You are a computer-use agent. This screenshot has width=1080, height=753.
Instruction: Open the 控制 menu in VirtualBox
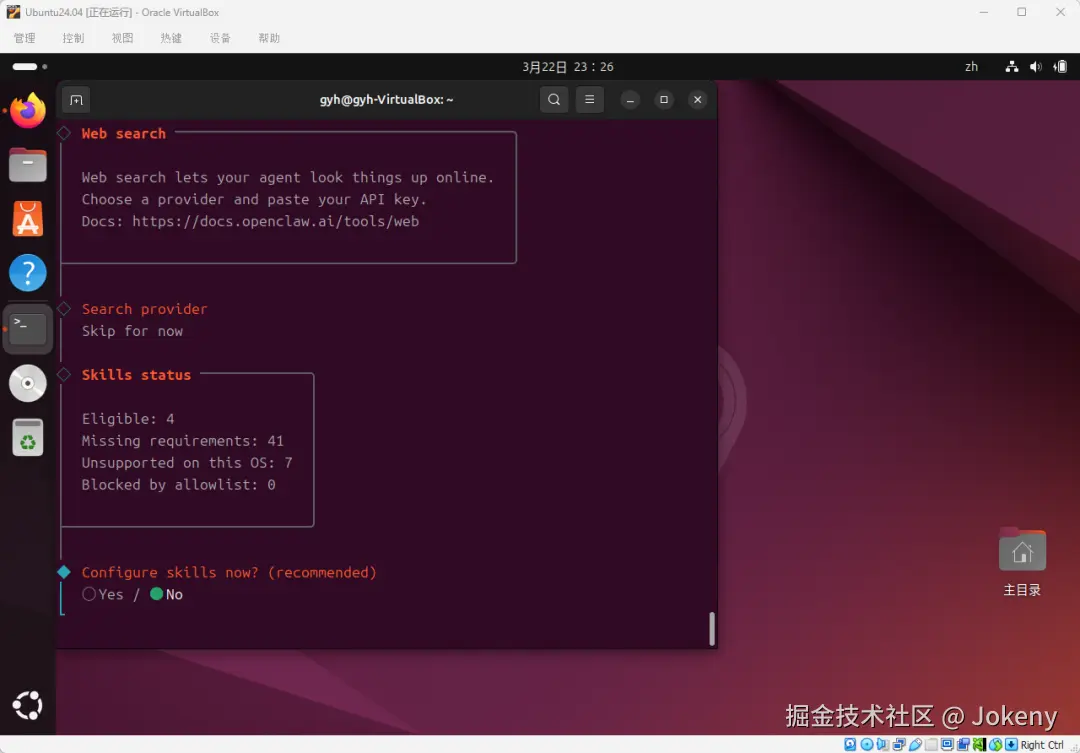pyautogui.click(x=73, y=38)
